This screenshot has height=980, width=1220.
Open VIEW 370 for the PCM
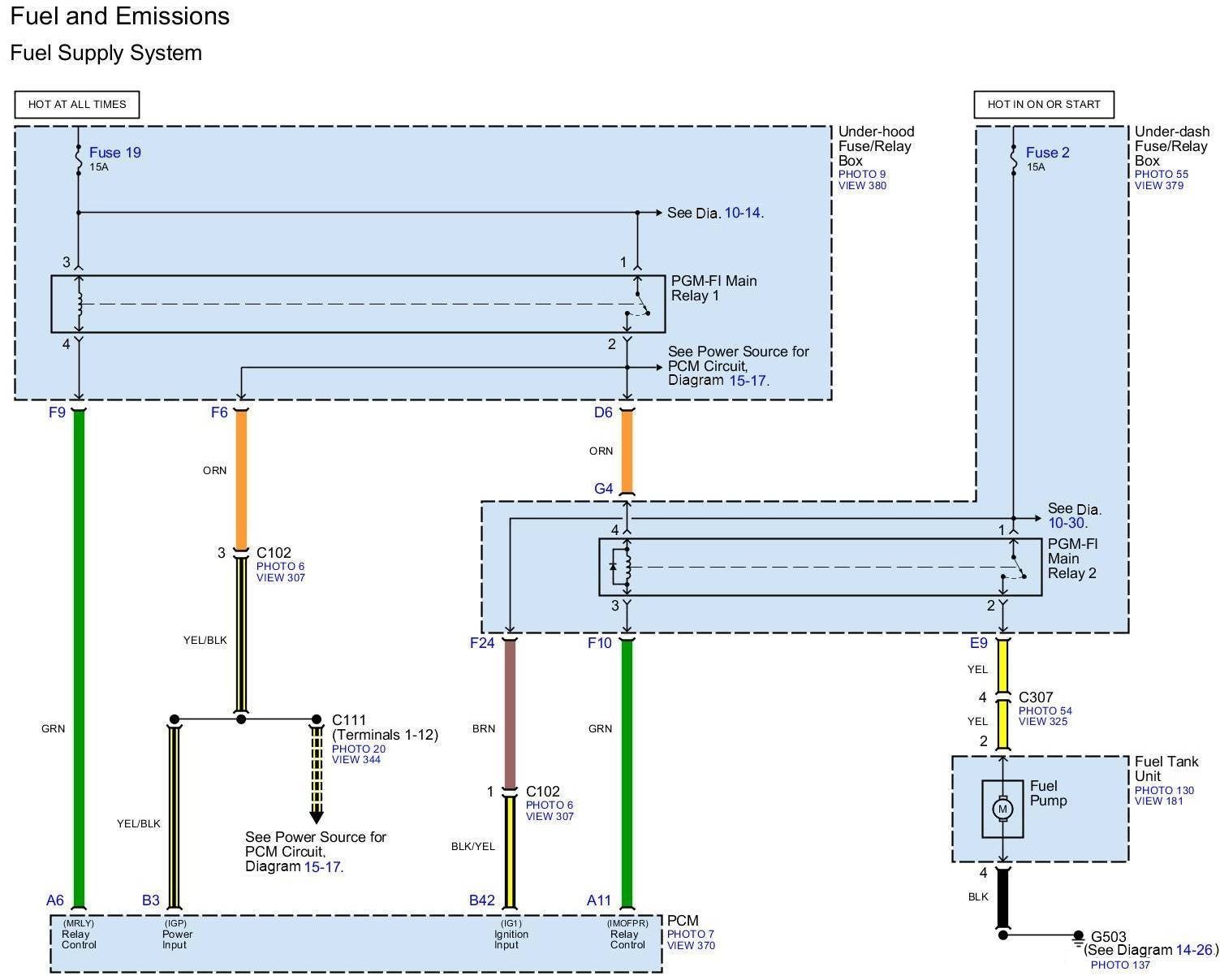[691, 945]
